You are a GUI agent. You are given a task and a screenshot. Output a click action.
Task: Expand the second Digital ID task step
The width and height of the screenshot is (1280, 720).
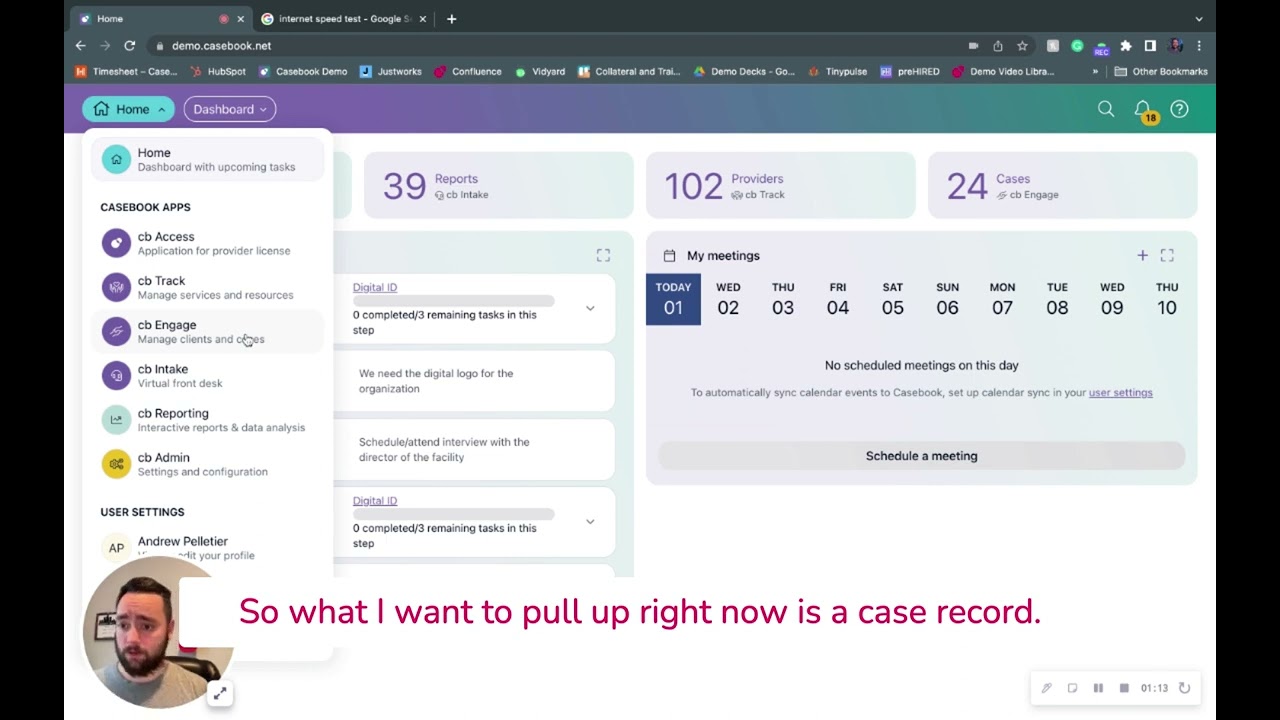point(590,521)
